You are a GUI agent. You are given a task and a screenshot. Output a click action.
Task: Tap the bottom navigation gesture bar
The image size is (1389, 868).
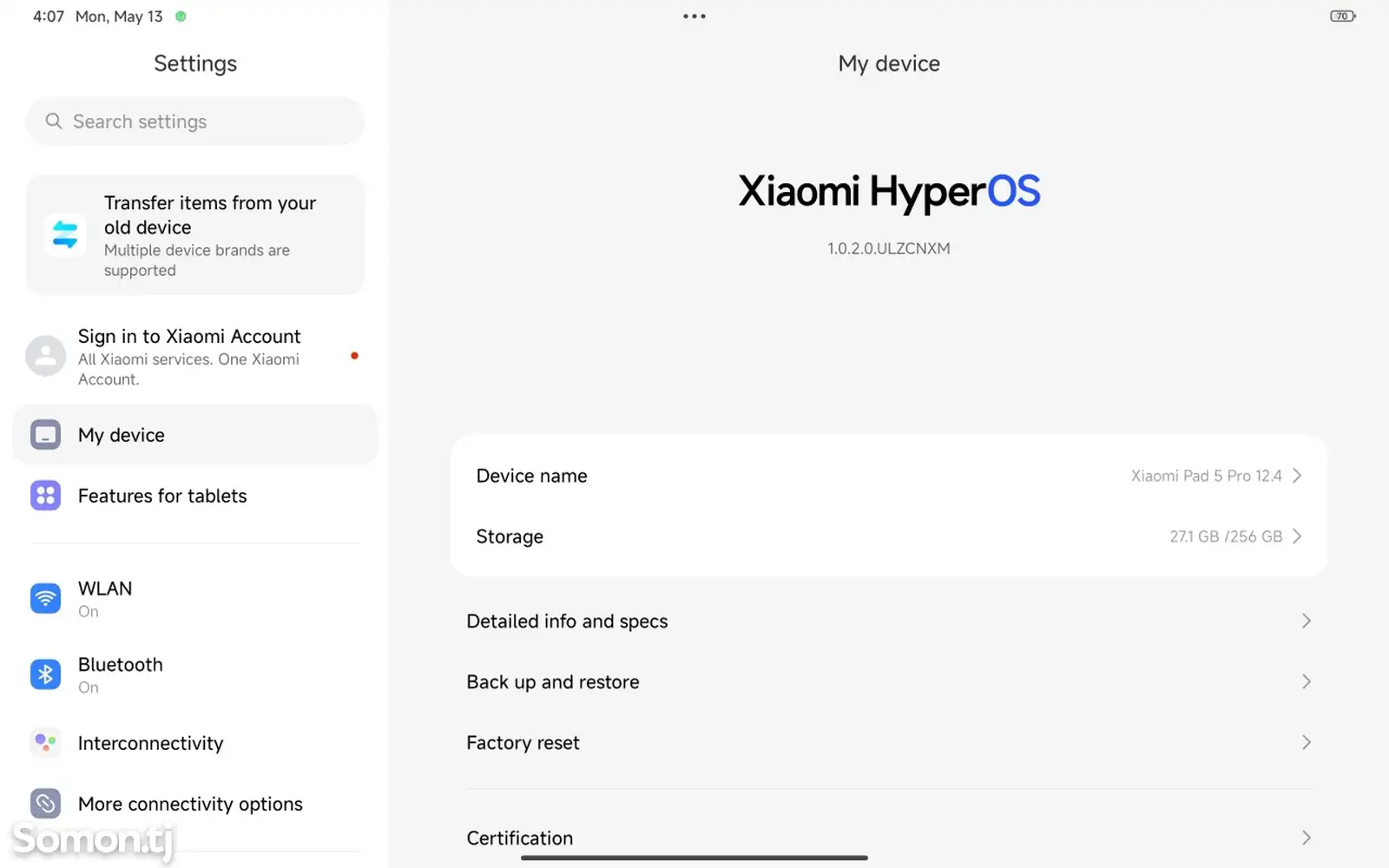click(694, 858)
